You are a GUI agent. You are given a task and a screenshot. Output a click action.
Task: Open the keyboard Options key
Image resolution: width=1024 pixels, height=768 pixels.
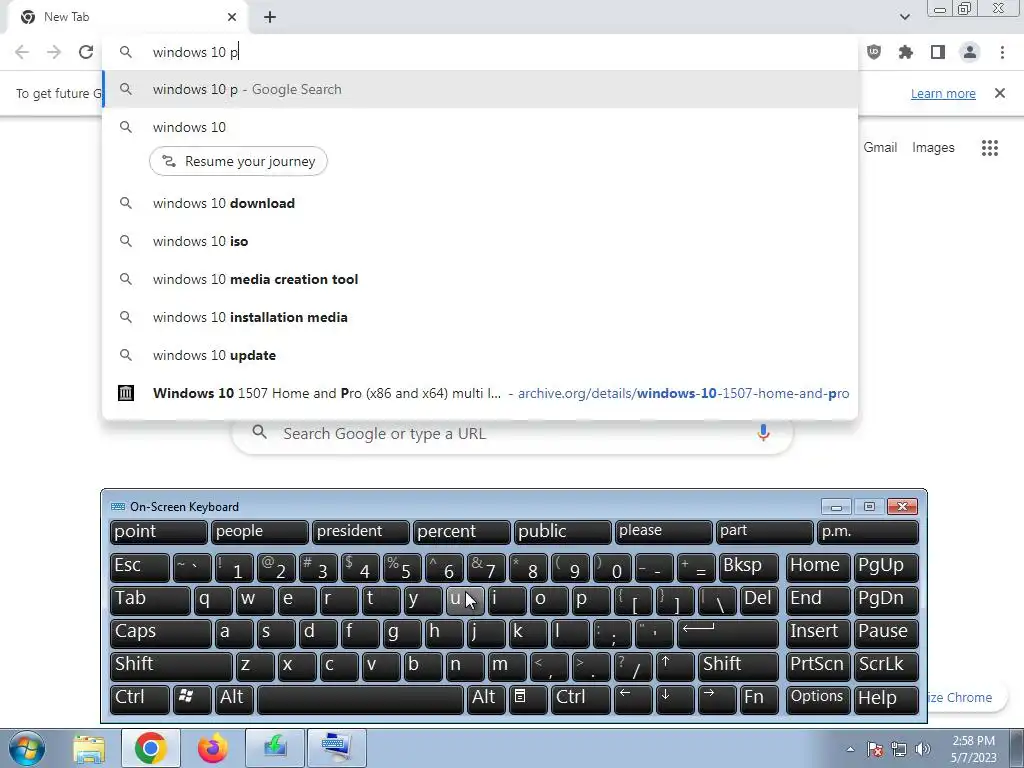coord(818,698)
